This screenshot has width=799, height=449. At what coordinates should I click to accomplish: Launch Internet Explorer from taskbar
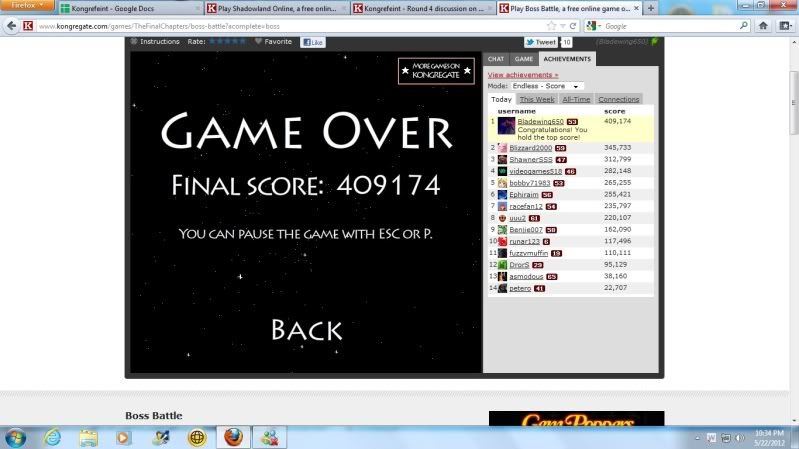pos(52,437)
